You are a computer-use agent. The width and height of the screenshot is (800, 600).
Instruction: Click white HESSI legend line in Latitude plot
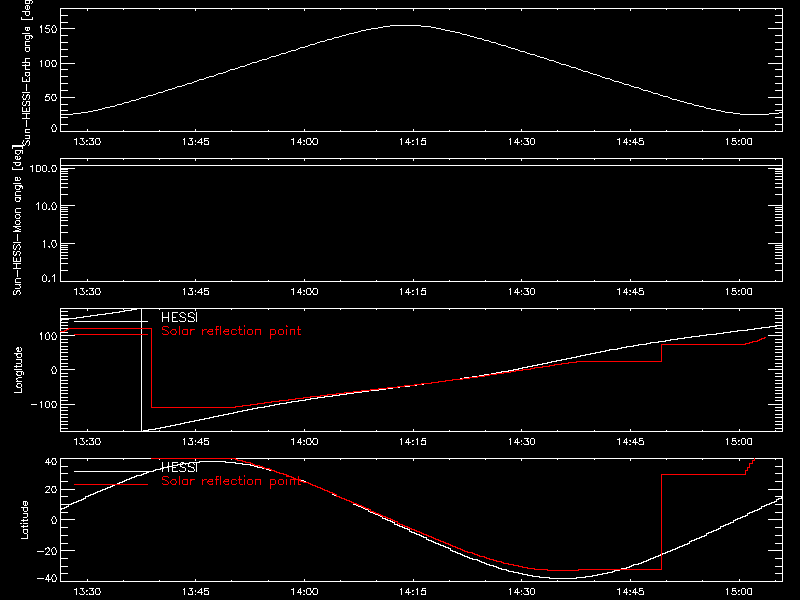point(111,471)
